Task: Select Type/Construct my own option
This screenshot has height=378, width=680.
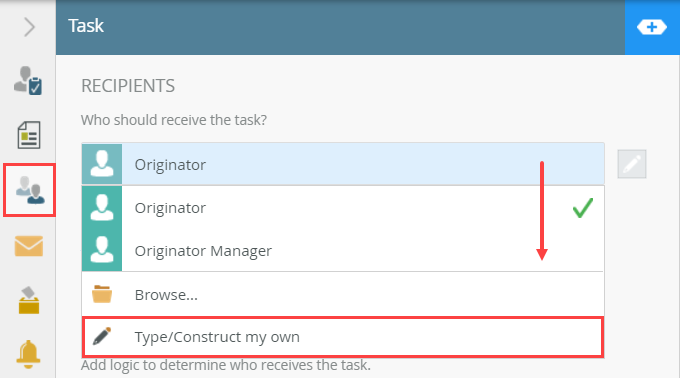Action: tap(343, 337)
